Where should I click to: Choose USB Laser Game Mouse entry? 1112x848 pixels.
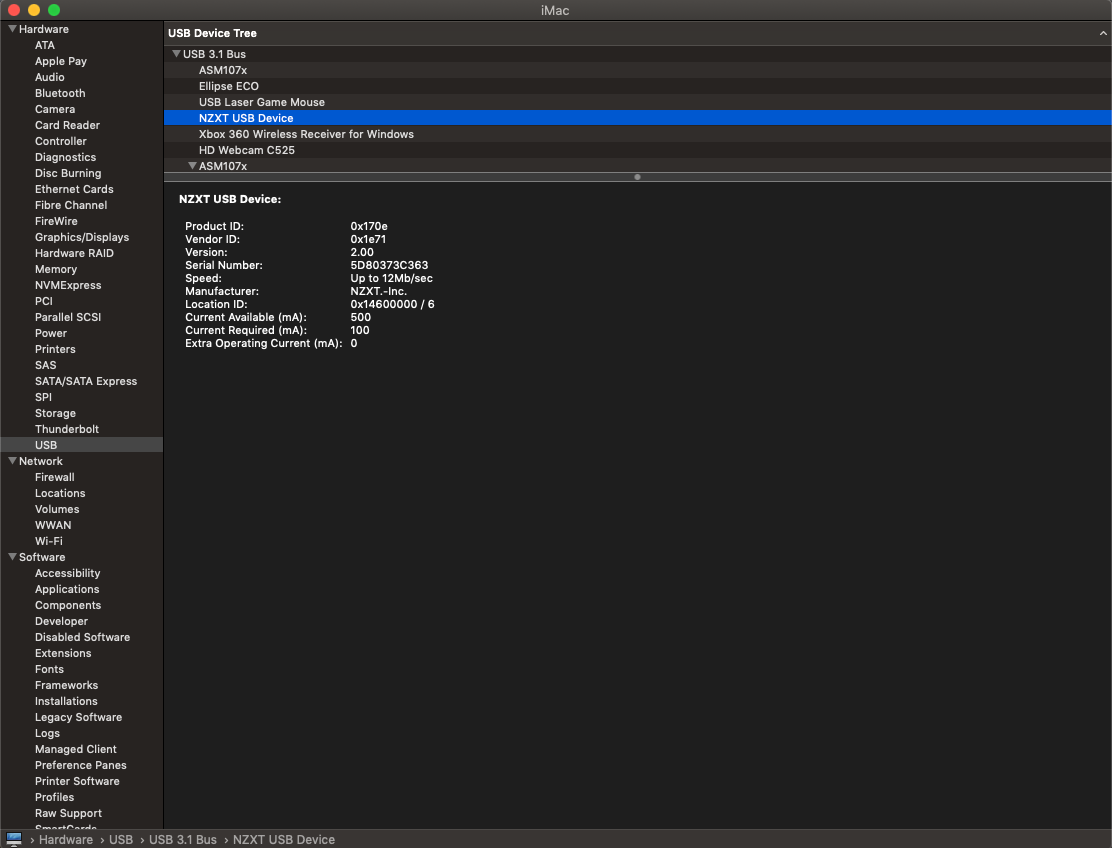coord(261,102)
